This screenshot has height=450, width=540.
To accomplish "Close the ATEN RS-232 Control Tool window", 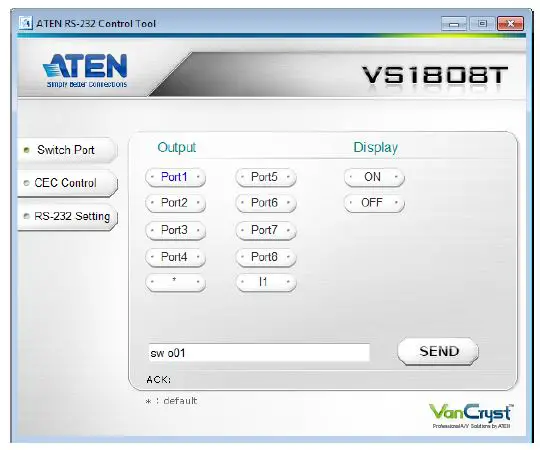I will pos(510,24).
